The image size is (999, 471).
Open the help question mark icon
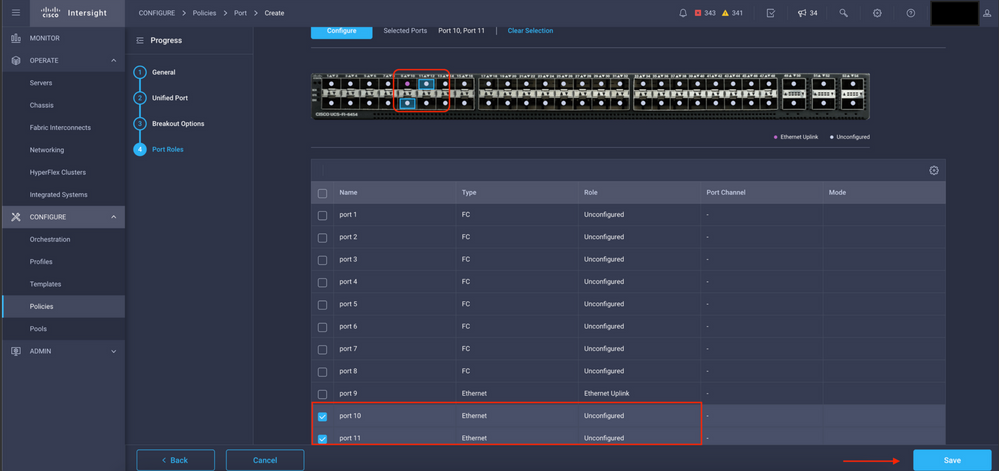click(x=911, y=13)
